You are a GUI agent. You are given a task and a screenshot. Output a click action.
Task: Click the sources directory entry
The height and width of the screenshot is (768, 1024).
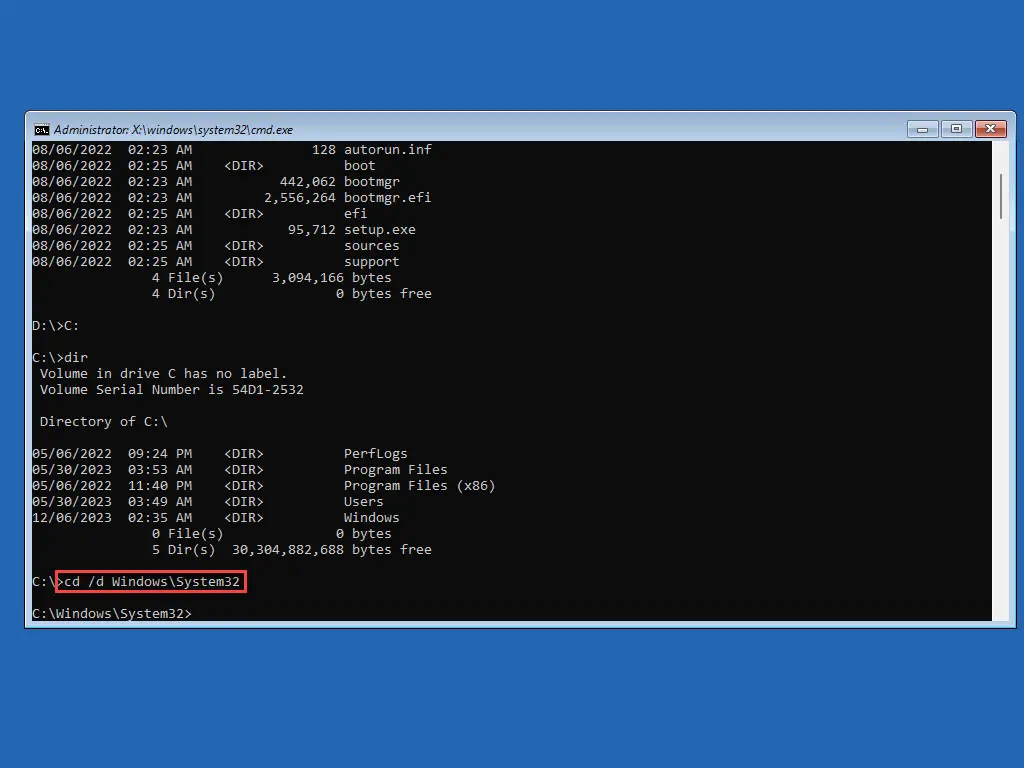pos(371,245)
